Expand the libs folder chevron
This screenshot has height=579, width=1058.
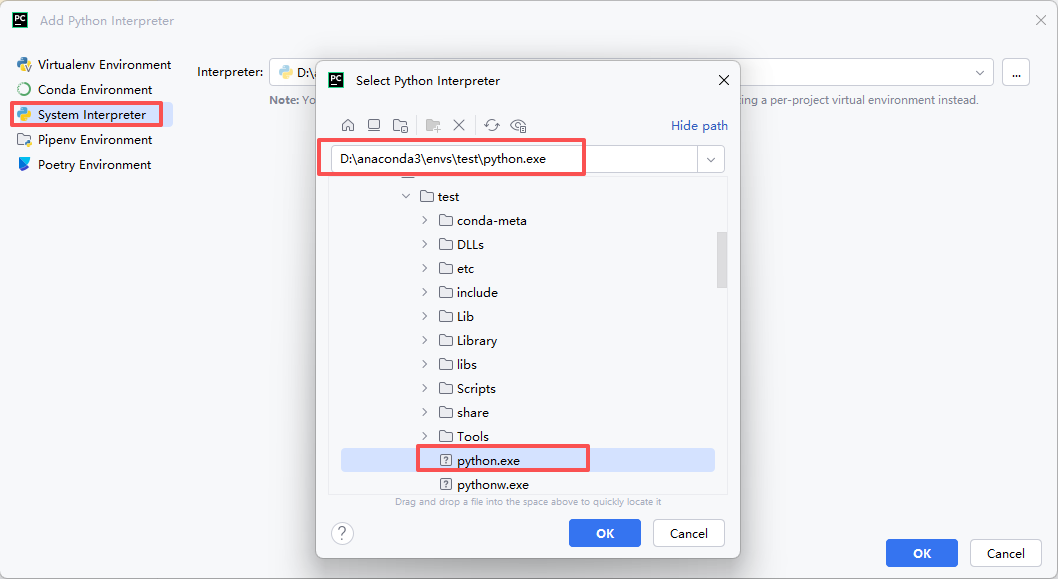coord(424,364)
